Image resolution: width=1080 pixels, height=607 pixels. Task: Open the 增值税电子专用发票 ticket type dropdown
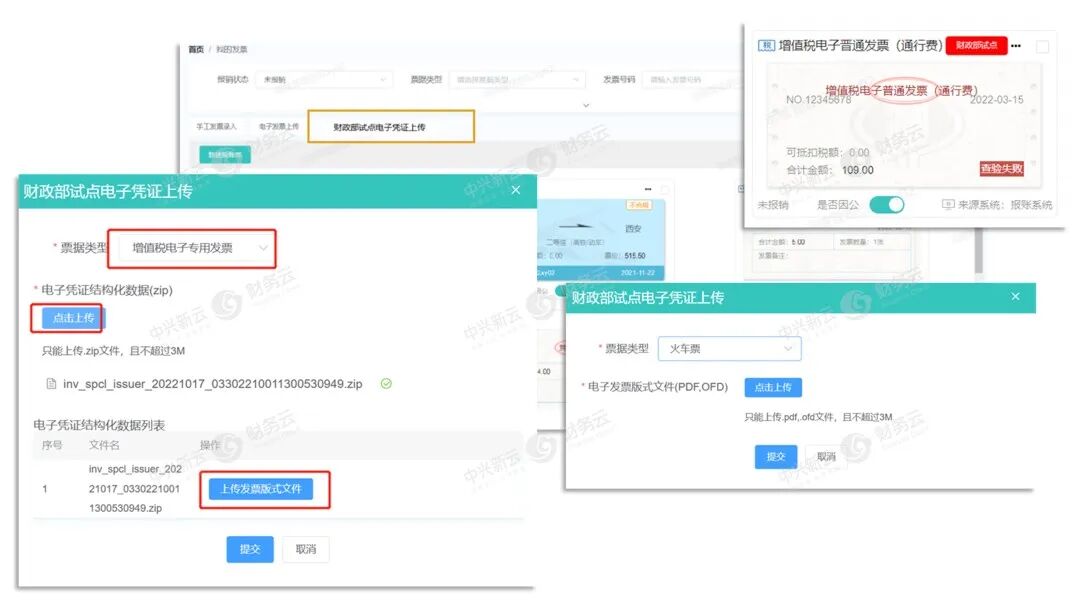194,248
